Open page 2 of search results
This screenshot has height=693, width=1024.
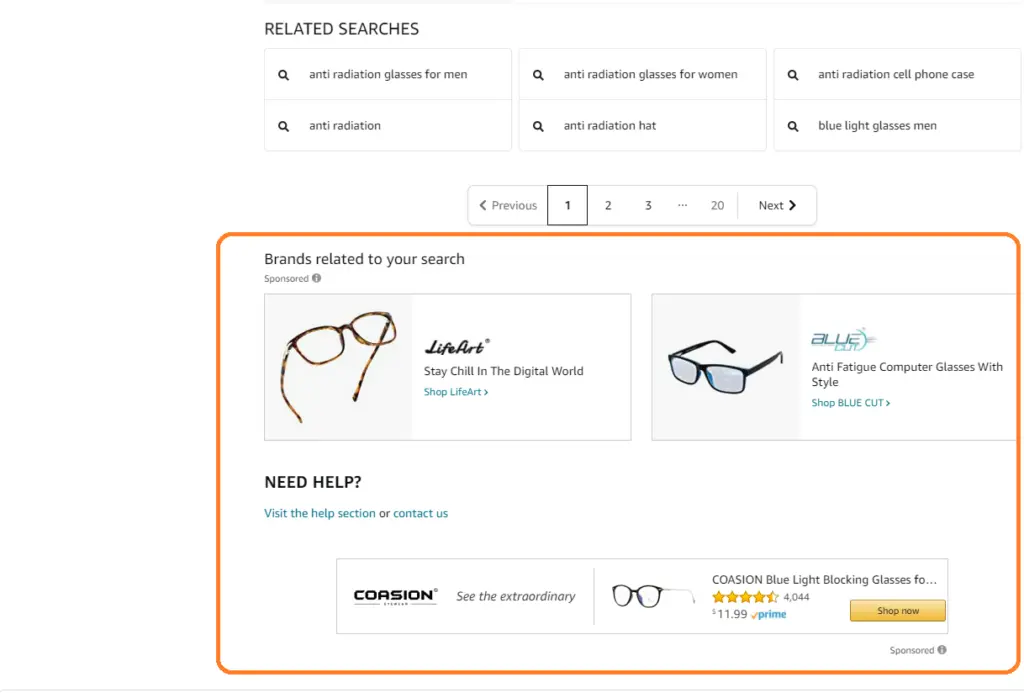pyautogui.click(x=607, y=206)
